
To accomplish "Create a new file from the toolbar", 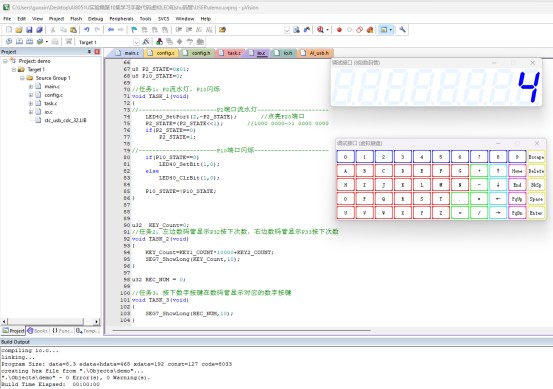I will coord(9,30).
